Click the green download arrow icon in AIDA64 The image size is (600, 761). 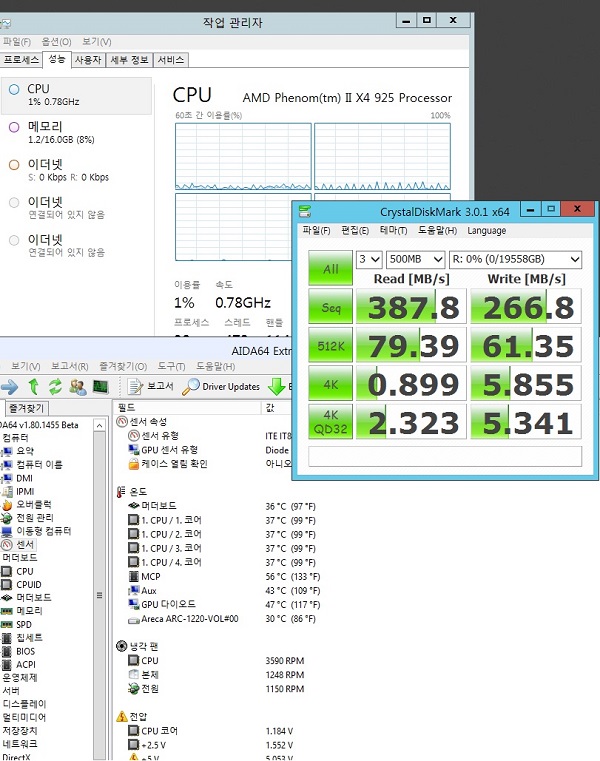[276, 386]
